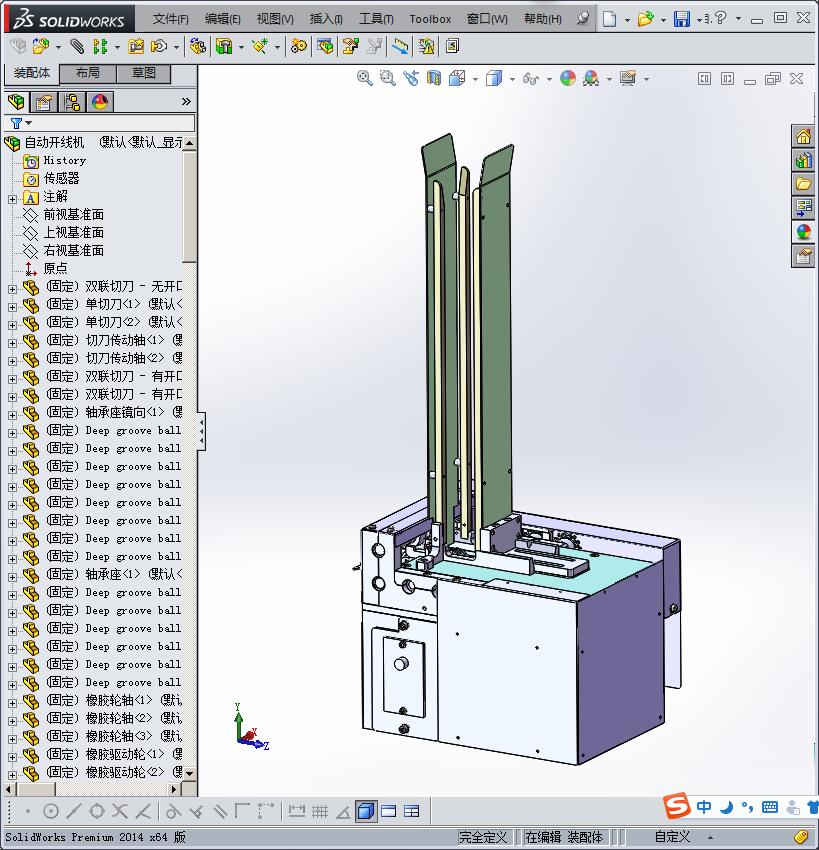Click the New document icon
The height and width of the screenshot is (850, 819).
click(610, 19)
